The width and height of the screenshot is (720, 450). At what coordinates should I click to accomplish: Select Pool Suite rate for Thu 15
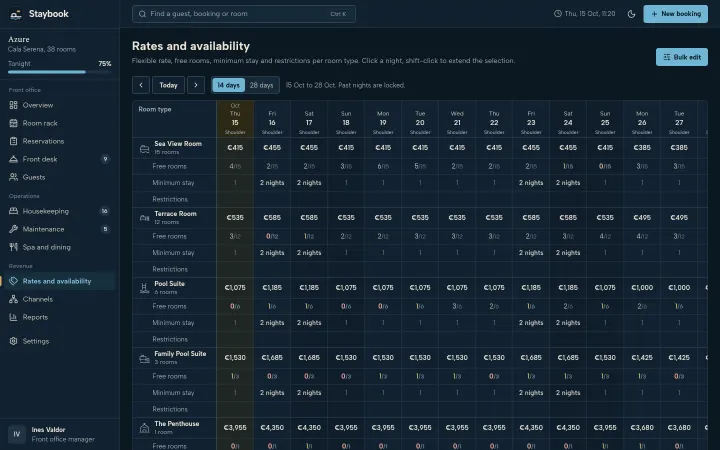(235, 288)
